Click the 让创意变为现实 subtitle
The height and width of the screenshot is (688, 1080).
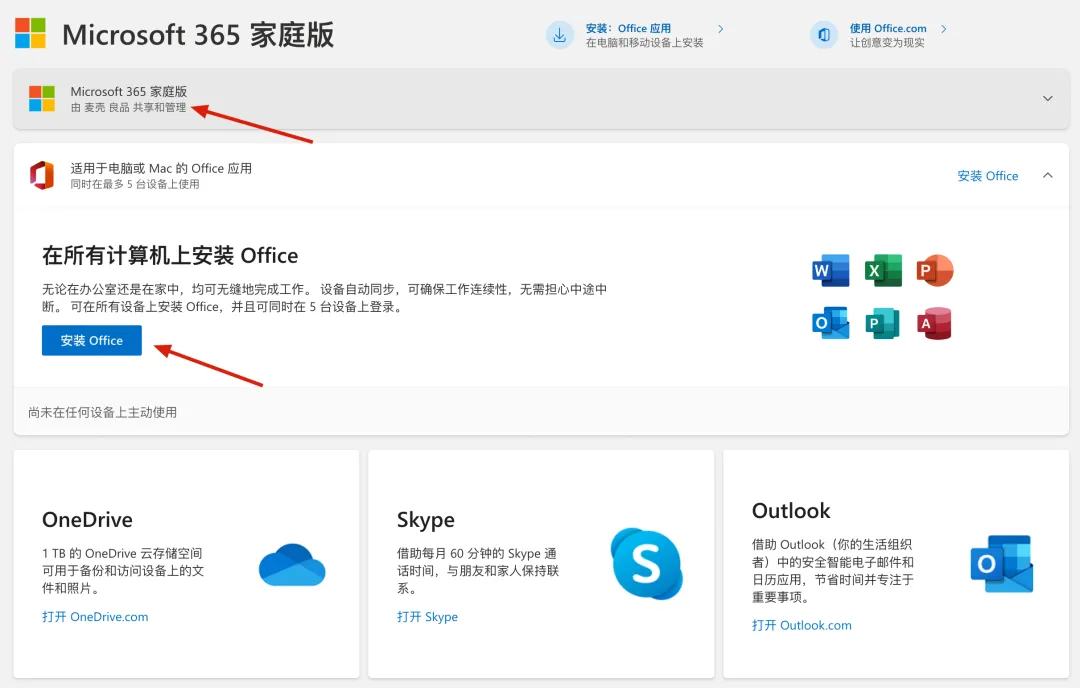(887, 43)
